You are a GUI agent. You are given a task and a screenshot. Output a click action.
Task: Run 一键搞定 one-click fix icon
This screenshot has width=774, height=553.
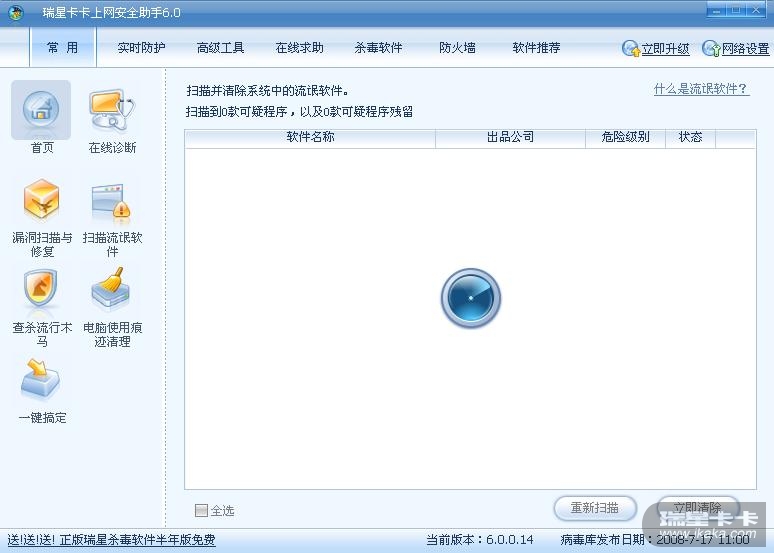tap(40, 379)
